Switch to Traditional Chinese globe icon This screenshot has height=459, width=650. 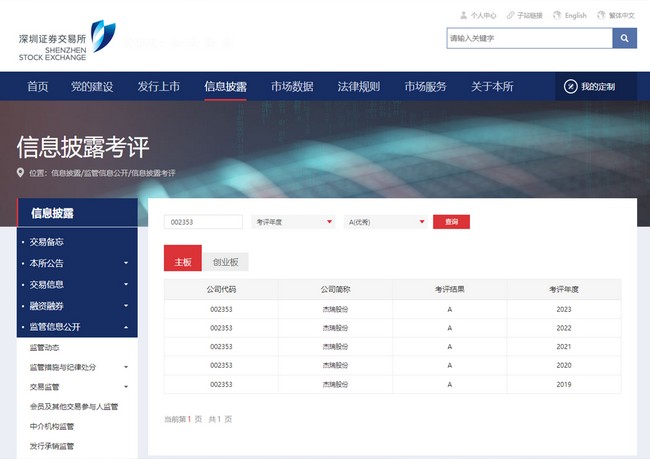pos(601,15)
